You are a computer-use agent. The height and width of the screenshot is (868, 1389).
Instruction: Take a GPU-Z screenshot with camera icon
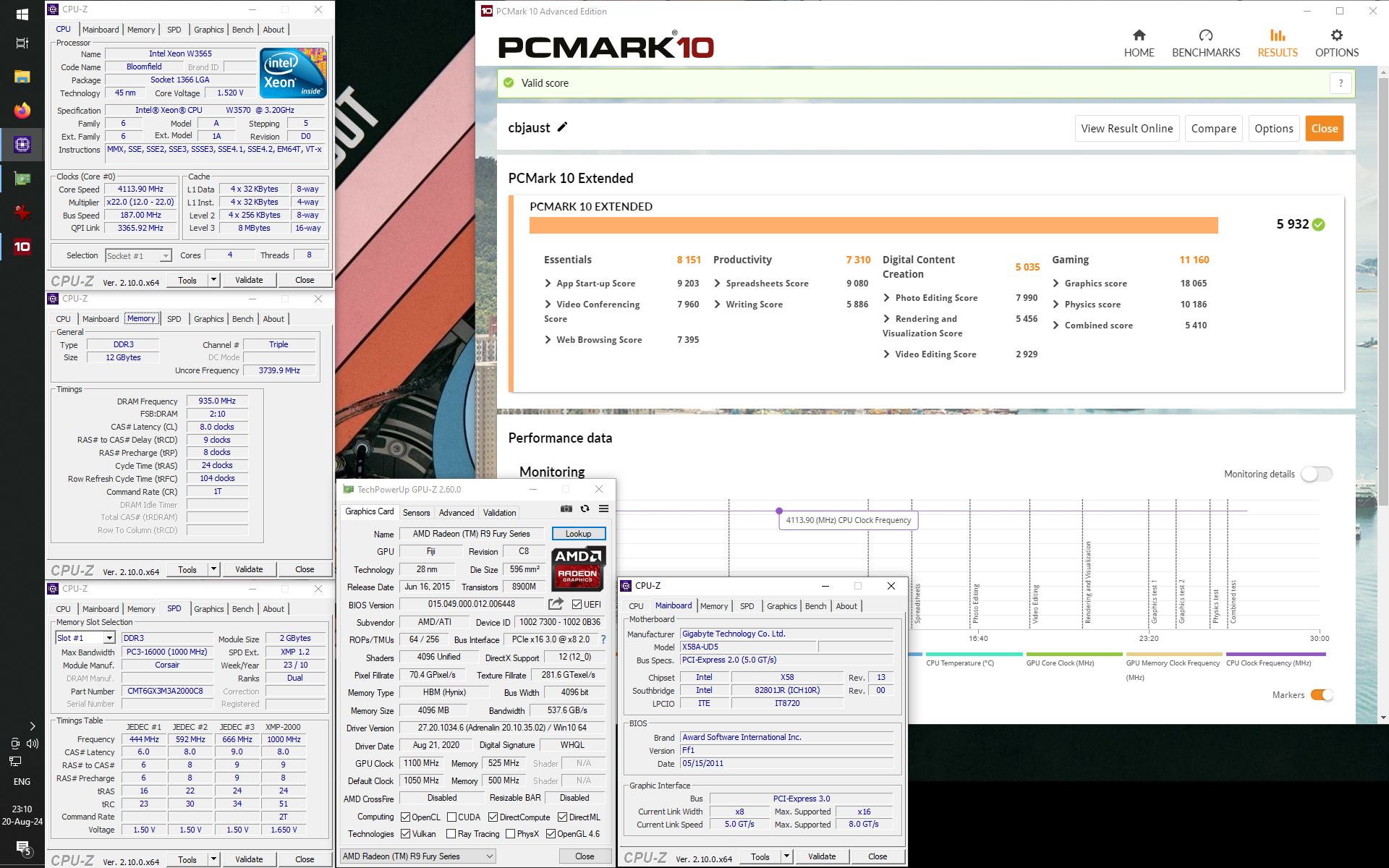(566, 509)
